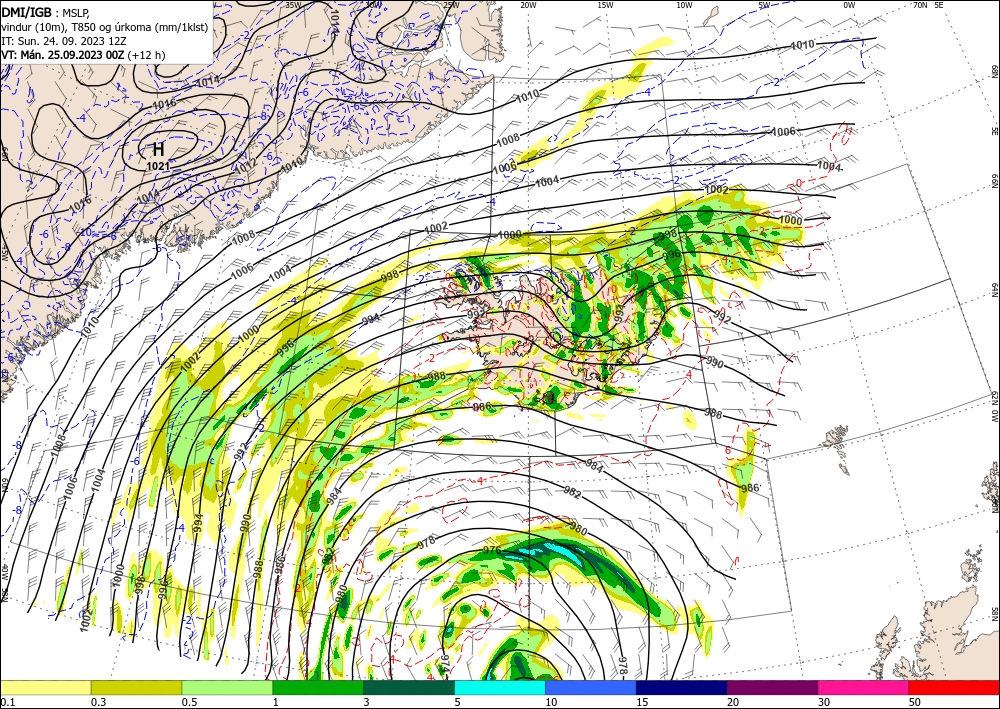Click the '10W' longitude label at top
Image resolution: width=1000 pixels, height=709 pixels.
[x=684, y=4]
